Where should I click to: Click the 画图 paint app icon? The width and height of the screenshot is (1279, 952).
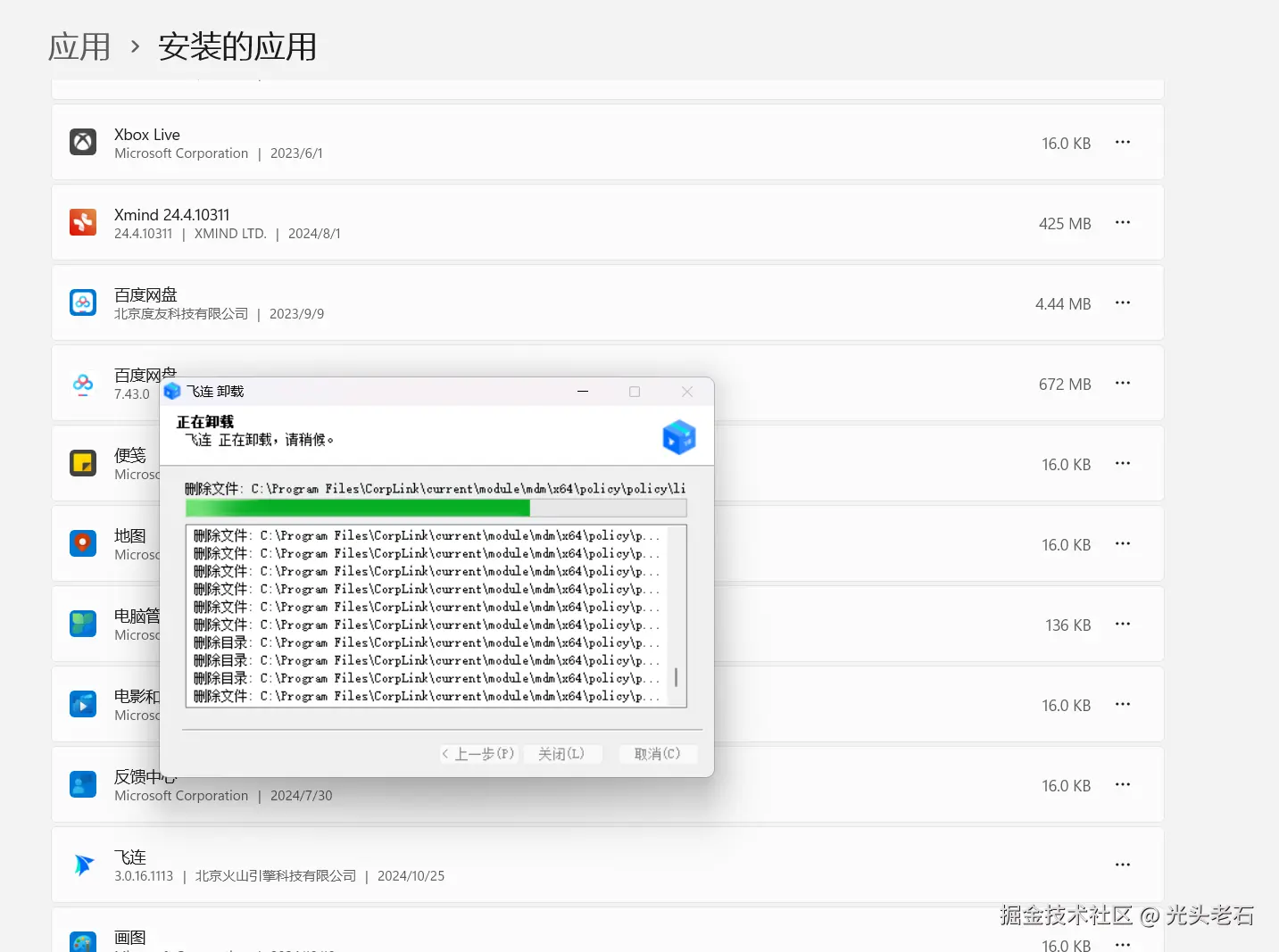[x=83, y=942]
